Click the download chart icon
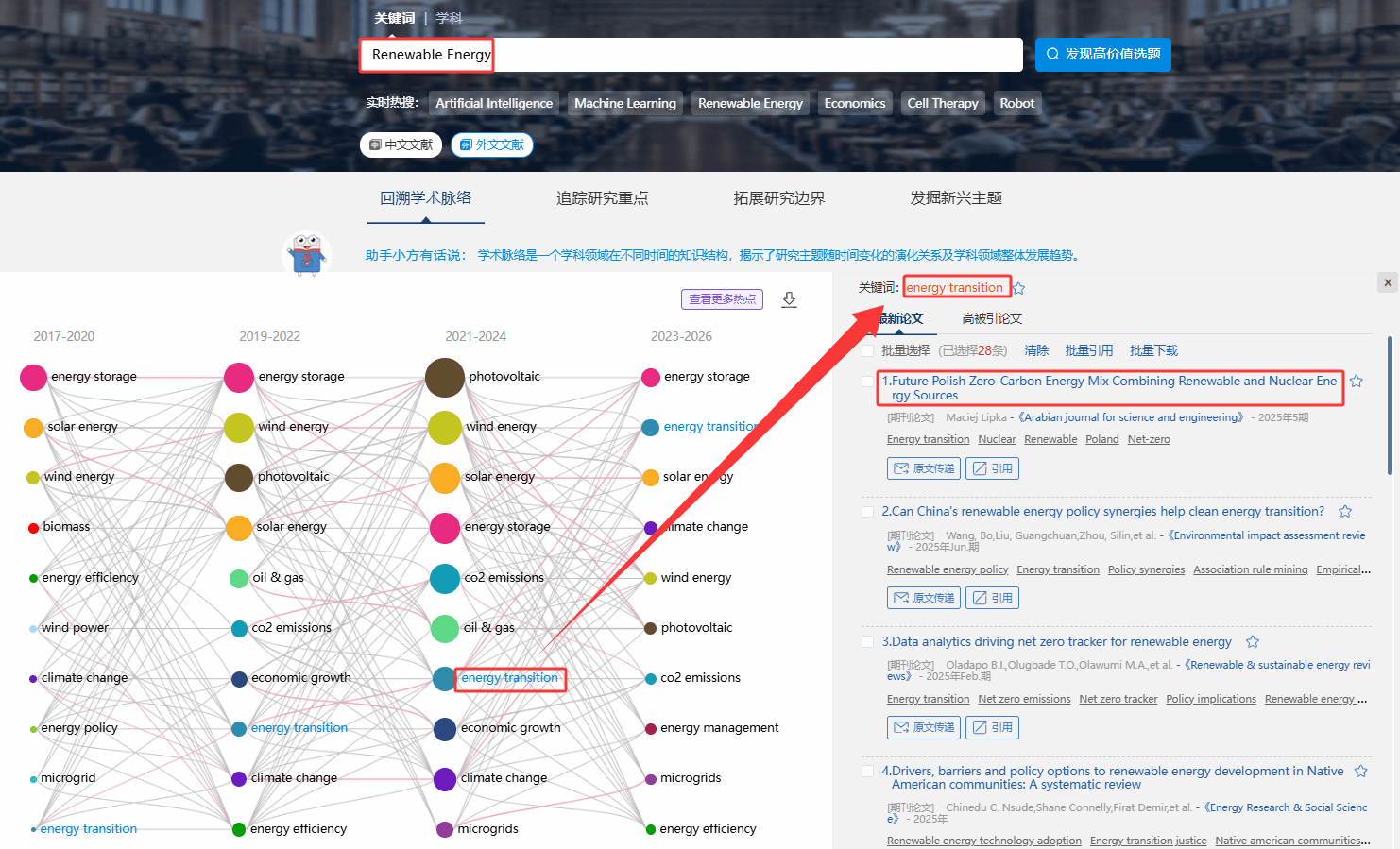Image resolution: width=1400 pixels, height=849 pixels. coord(789,299)
